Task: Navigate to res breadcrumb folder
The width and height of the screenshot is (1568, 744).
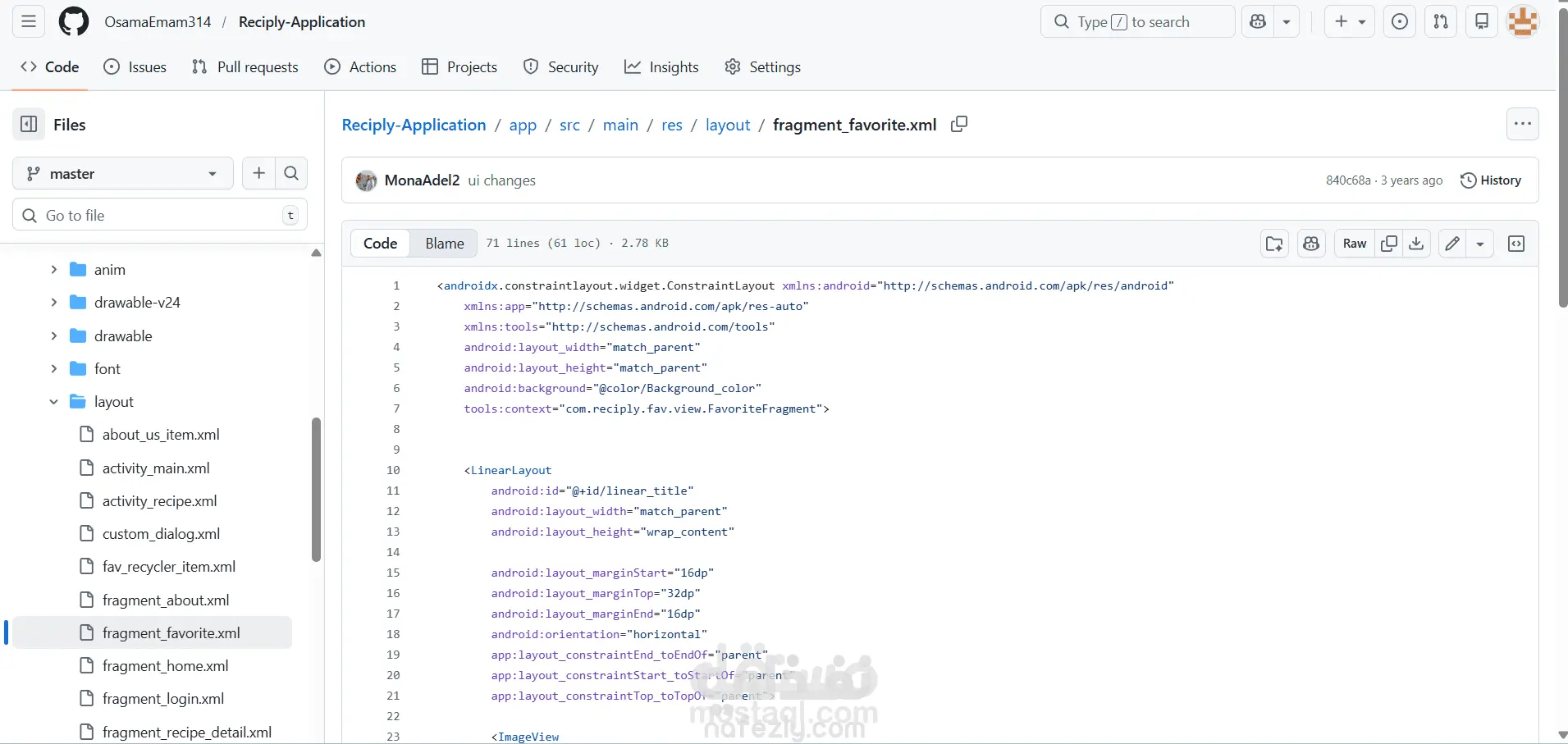Action: click(x=672, y=125)
